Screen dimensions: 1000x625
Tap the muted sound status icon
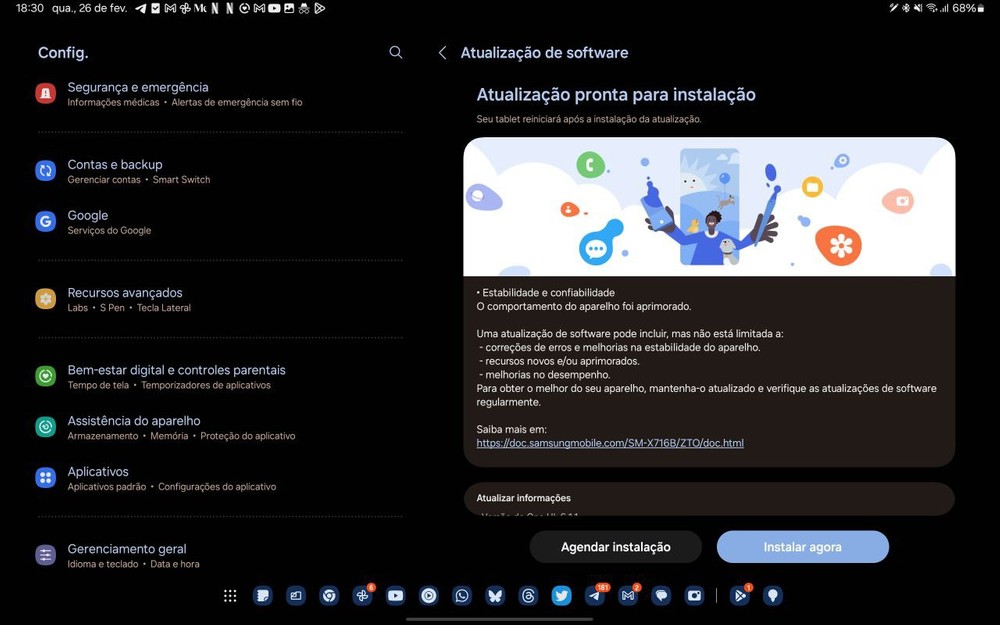coord(918,8)
